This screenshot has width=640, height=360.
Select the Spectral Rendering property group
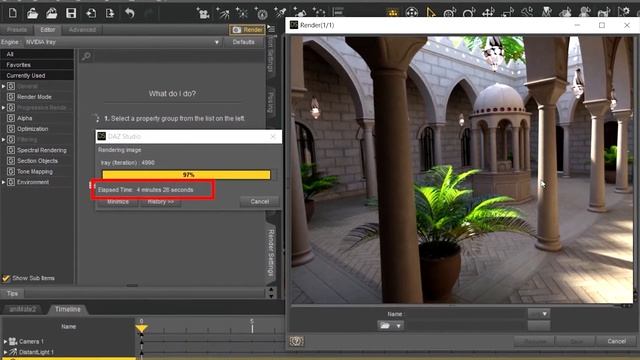pos(42,150)
